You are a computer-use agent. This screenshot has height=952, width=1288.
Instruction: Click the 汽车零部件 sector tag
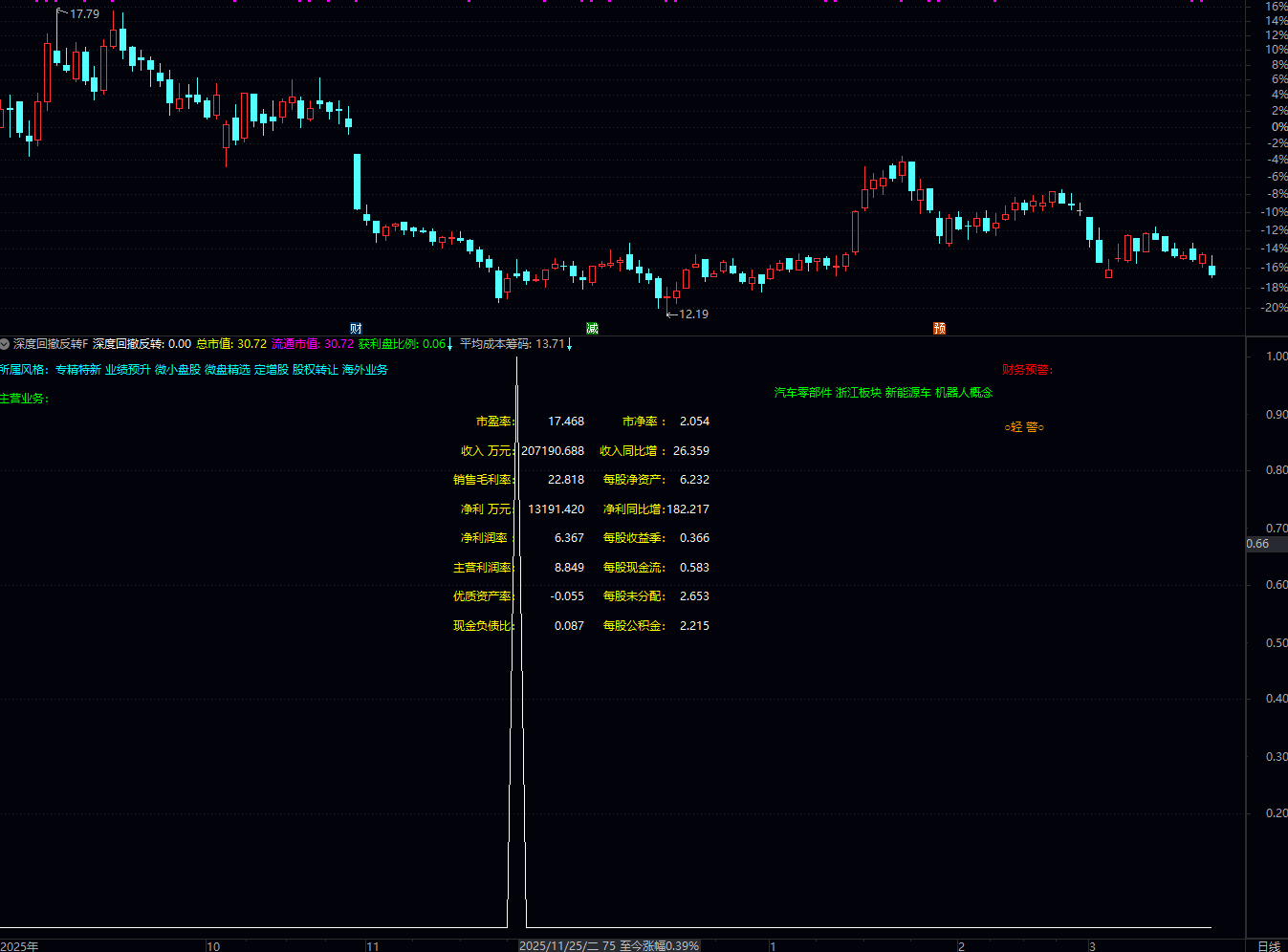803,393
